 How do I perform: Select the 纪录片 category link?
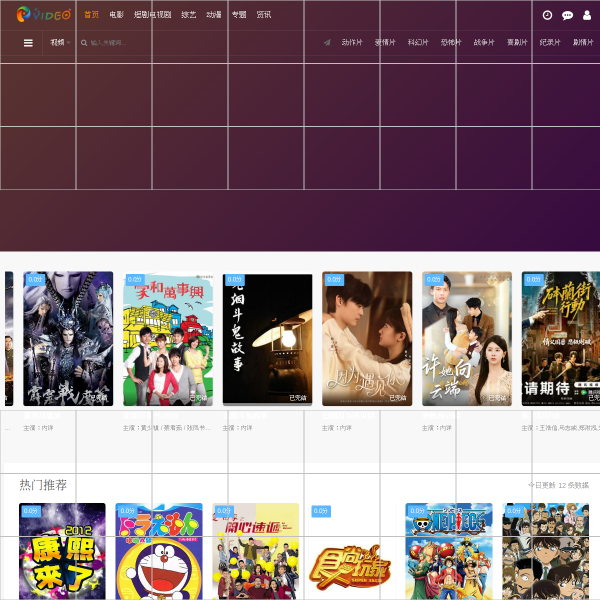(550, 42)
